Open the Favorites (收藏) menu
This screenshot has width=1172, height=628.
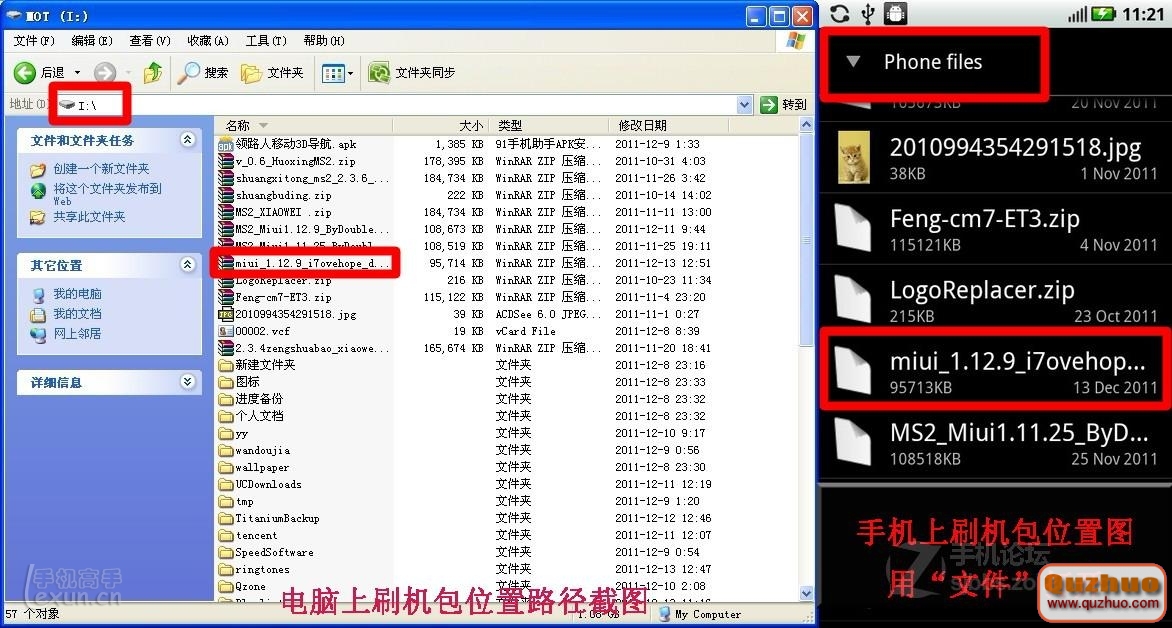208,40
